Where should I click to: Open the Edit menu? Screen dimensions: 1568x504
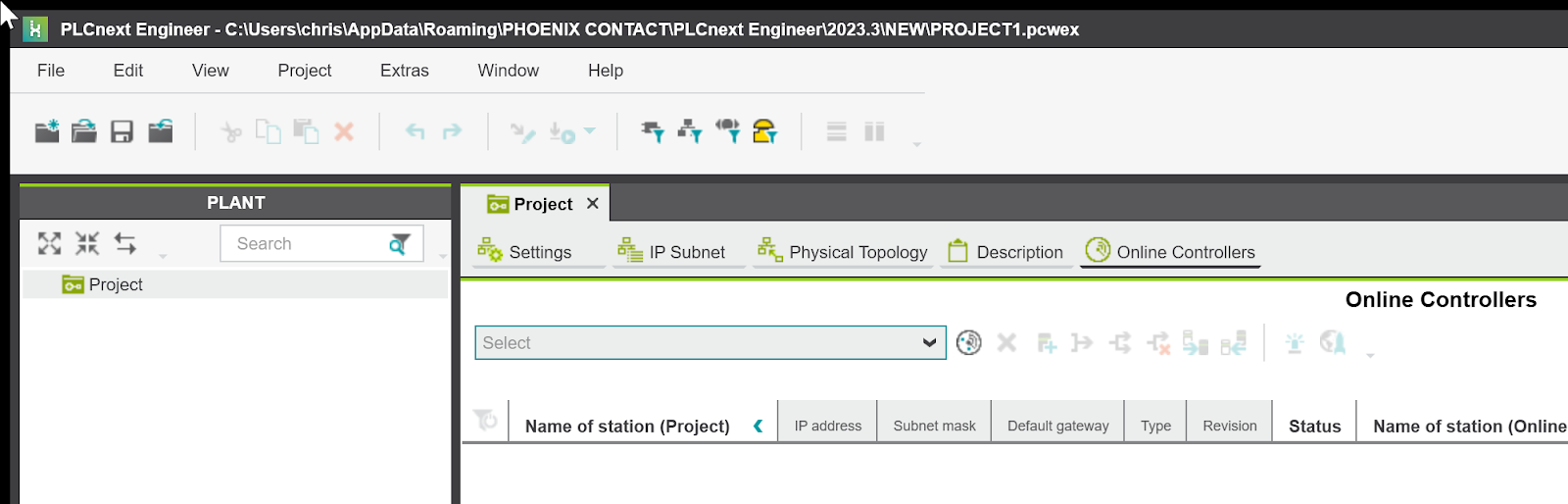click(128, 71)
